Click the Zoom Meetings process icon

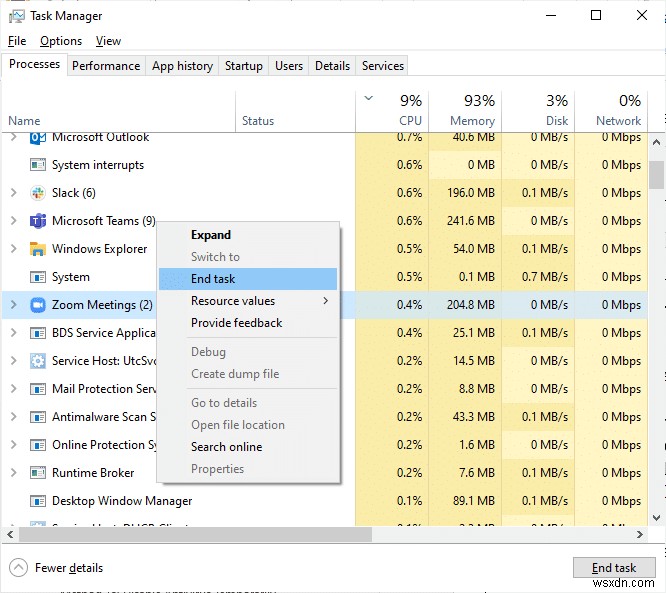click(38, 305)
